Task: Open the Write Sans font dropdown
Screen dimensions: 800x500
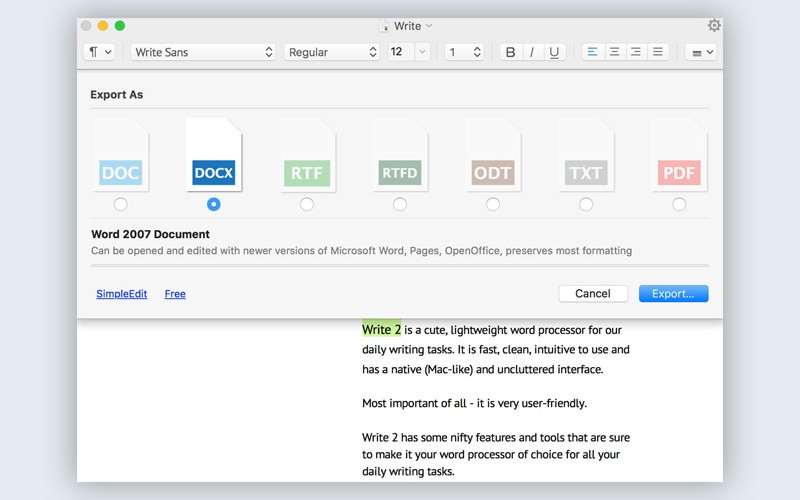Action: pyautogui.click(x=203, y=52)
